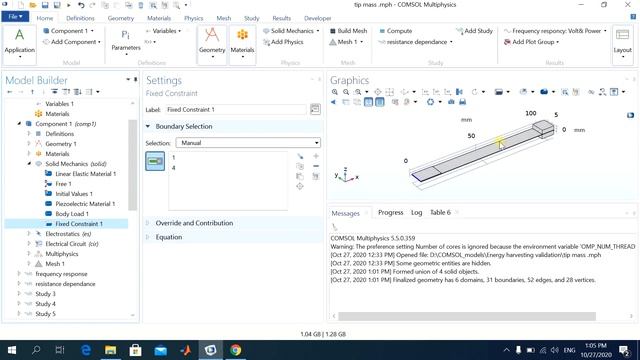Screen dimensions: 640x360
Task: Click the blue left-arrow icon in Graphics toolbar
Action: point(334,102)
